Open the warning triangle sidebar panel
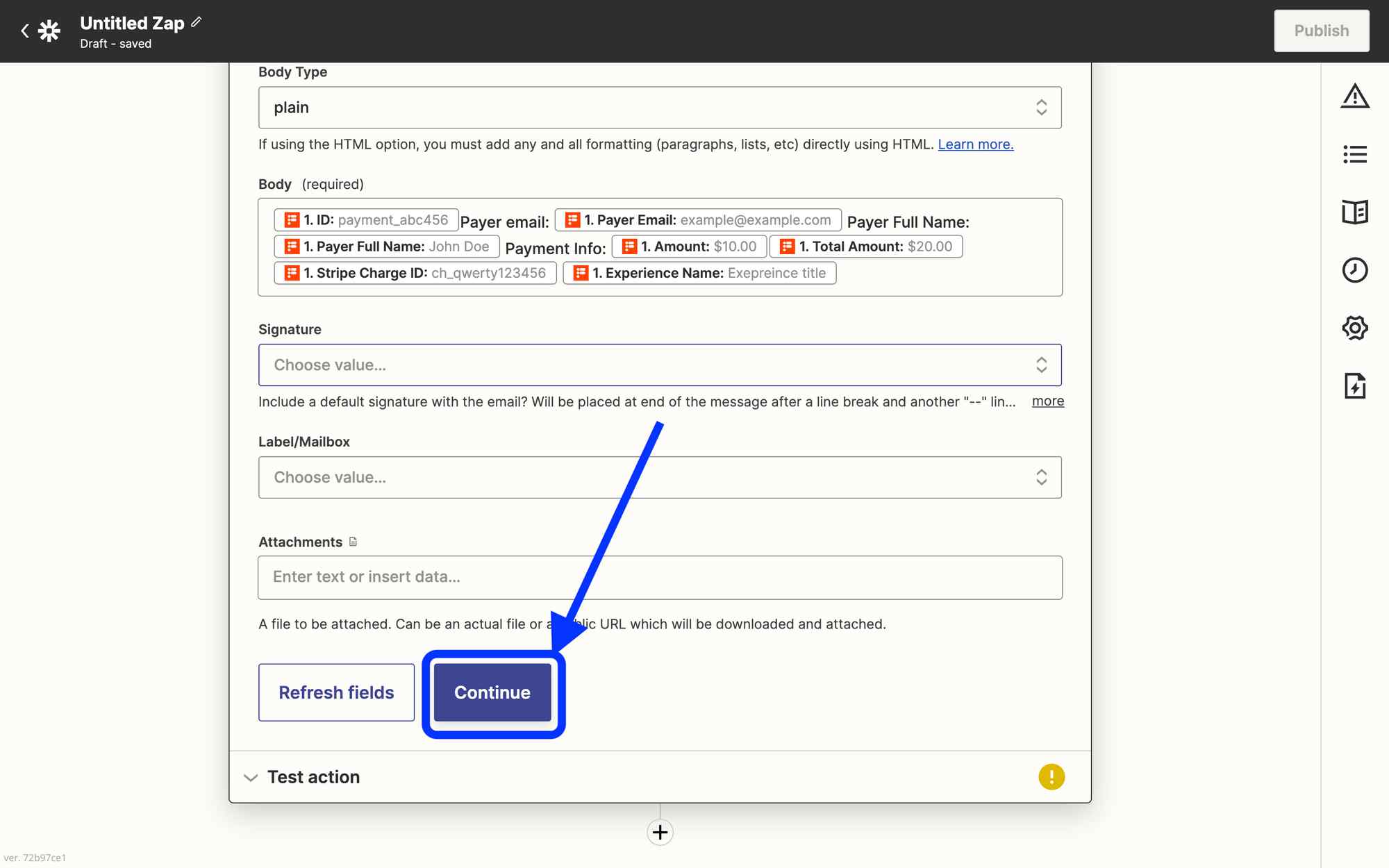This screenshot has width=1389, height=868. 1354,96
